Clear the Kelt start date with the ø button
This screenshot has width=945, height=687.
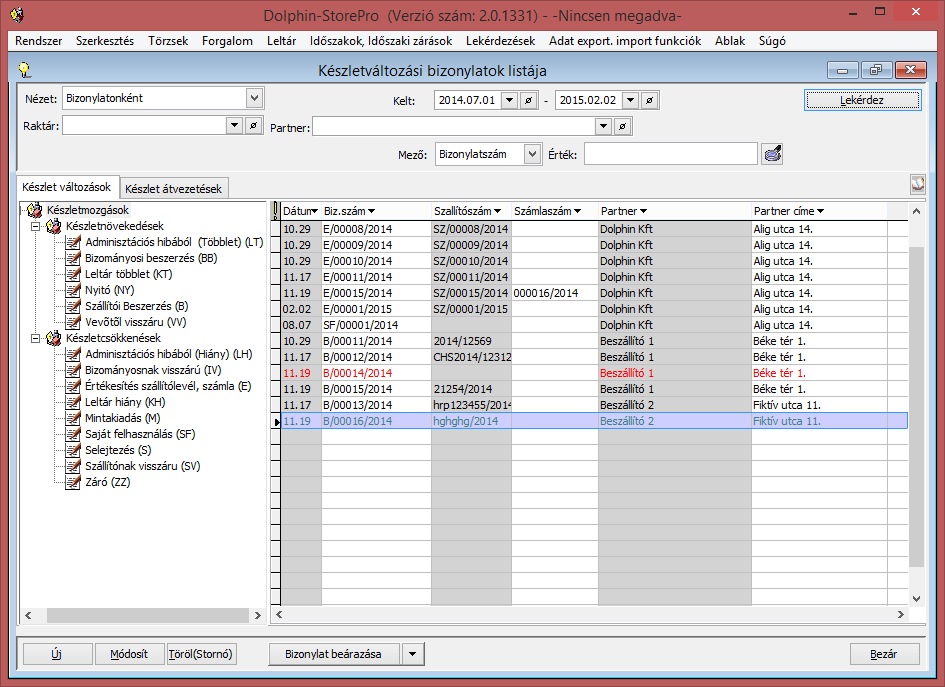pos(529,100)
